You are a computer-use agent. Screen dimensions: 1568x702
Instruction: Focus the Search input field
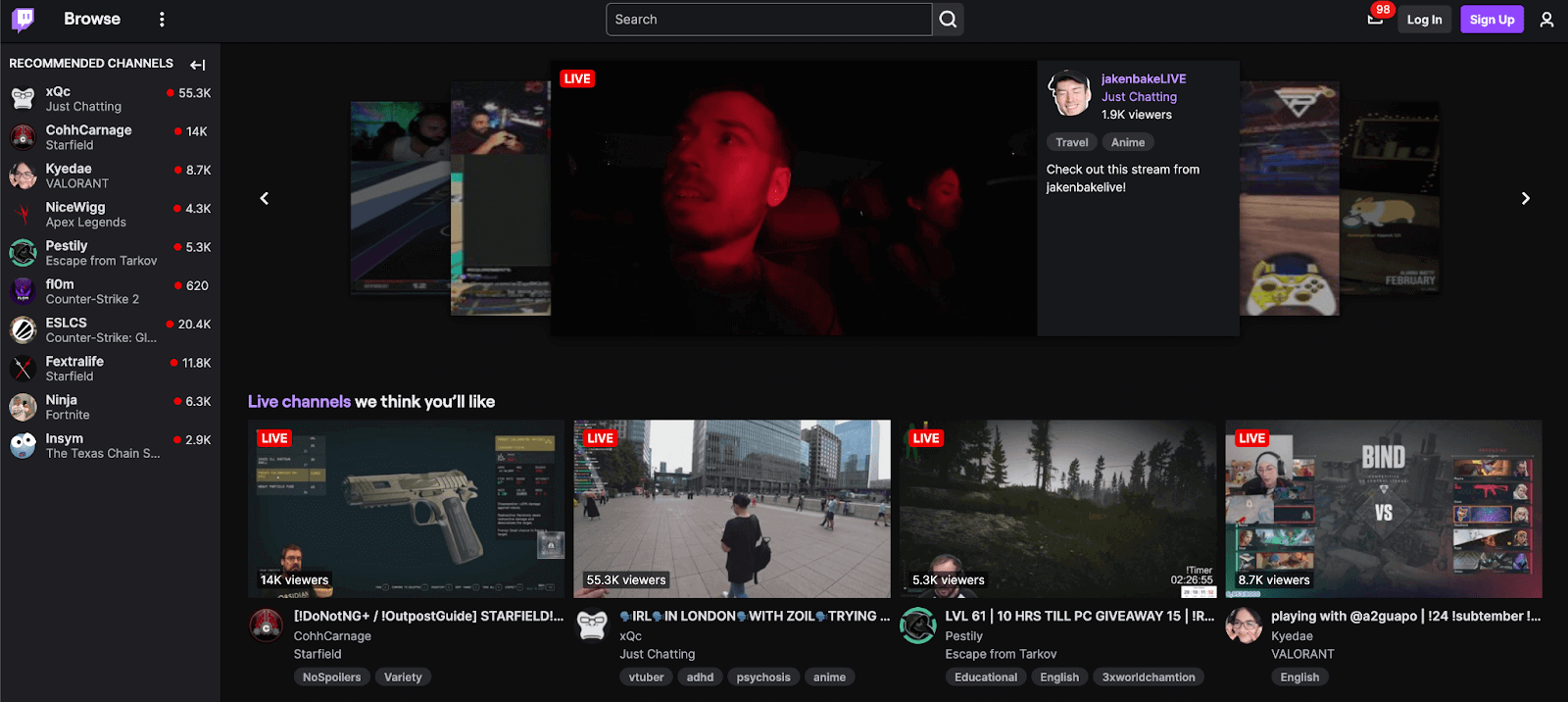(769, 20)
